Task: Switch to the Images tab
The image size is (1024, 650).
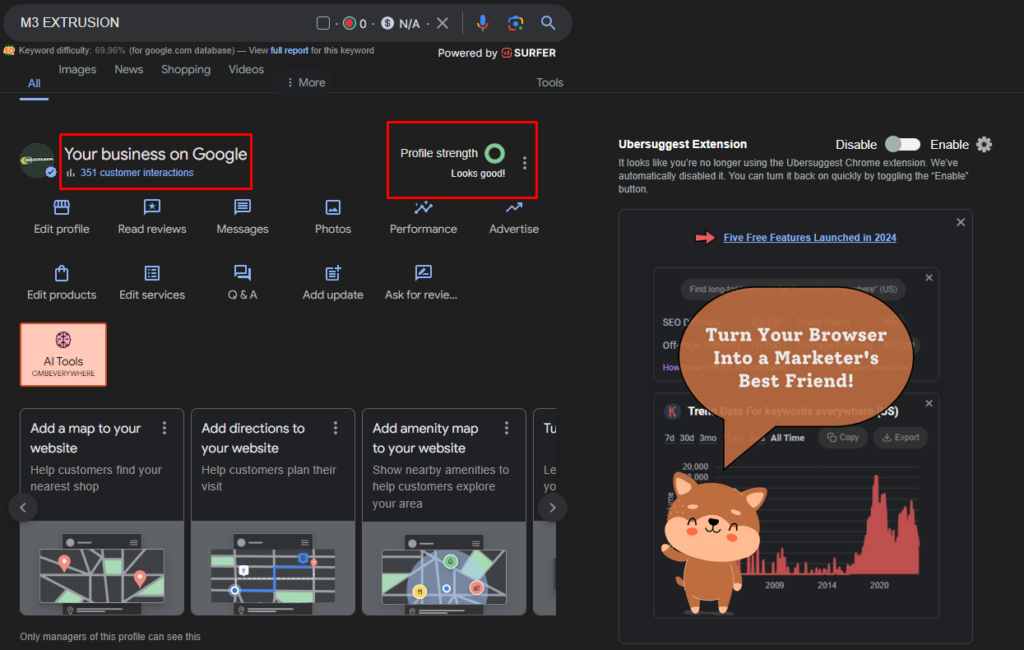Action: pos(77,69)
